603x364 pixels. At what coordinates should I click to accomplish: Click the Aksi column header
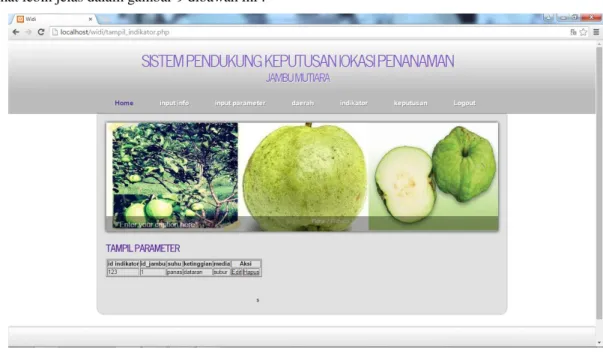pyautogui.click(x=246, y=264)
